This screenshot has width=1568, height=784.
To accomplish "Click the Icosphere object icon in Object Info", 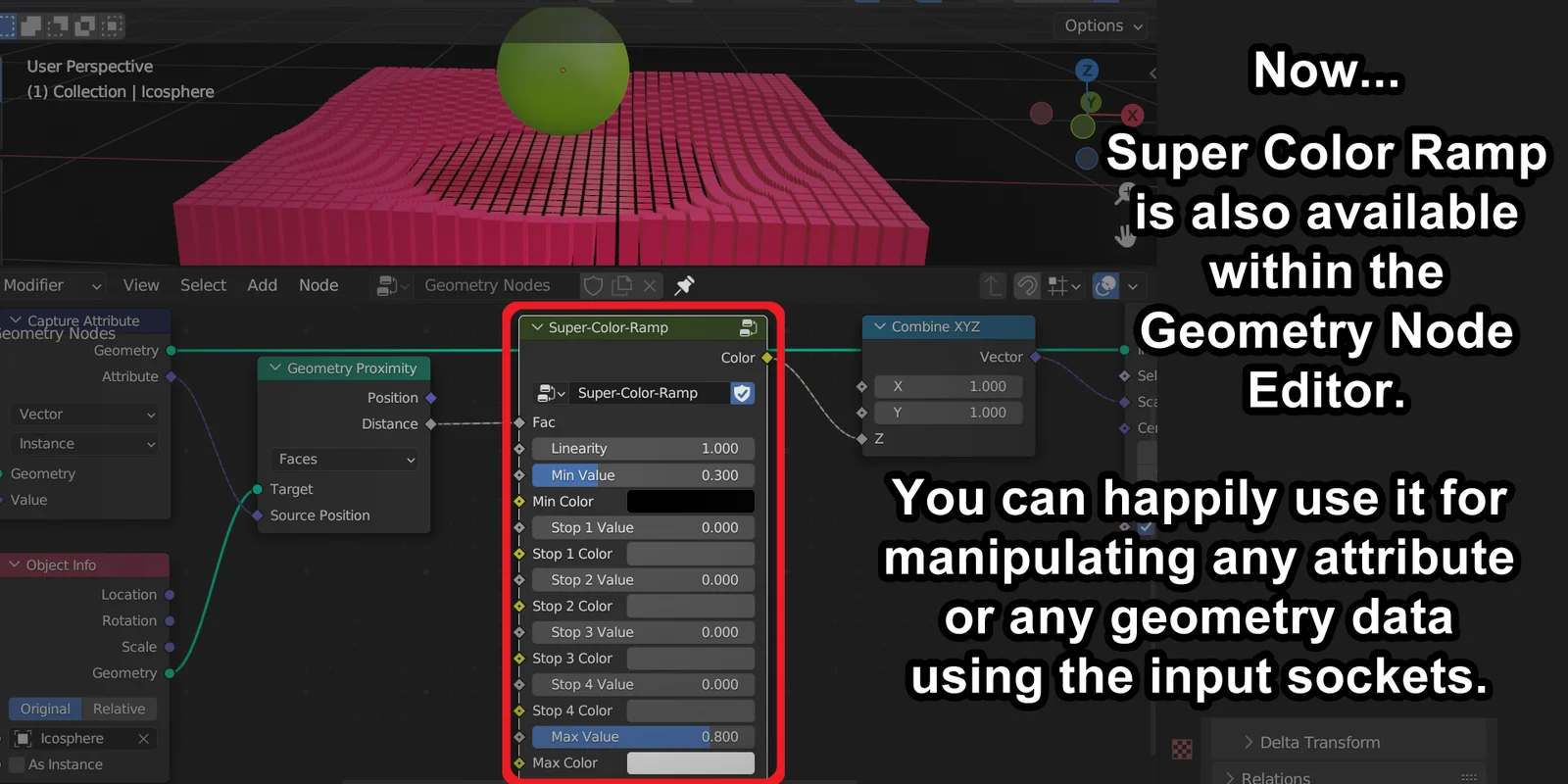I will 23,738.
